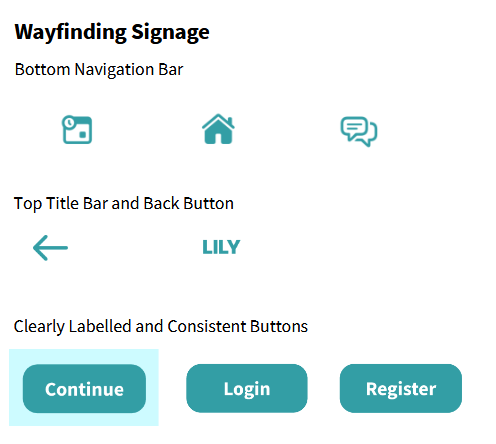Open the chat bubbles icon
Viewport: 496px width, 444px height.
359,131
